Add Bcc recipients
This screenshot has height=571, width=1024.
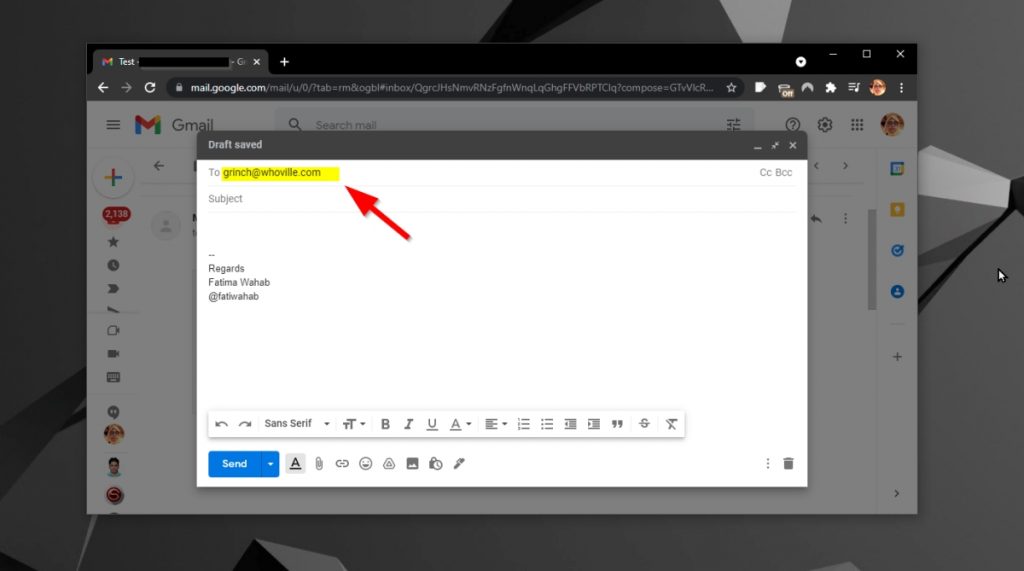(784, 172)
